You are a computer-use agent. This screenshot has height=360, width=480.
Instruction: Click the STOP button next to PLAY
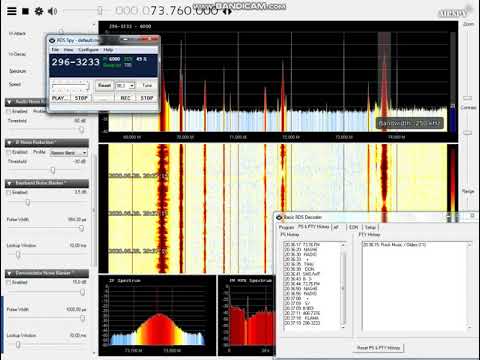click(81, 98)
